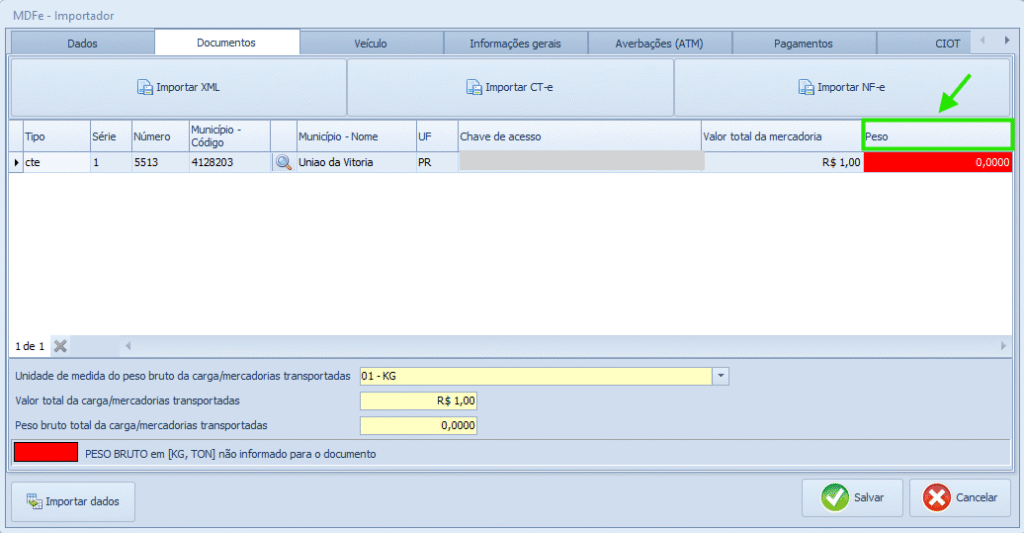Click the gray X delete record icon
This screenshot has height=533, width=1024.
(60, 346)
